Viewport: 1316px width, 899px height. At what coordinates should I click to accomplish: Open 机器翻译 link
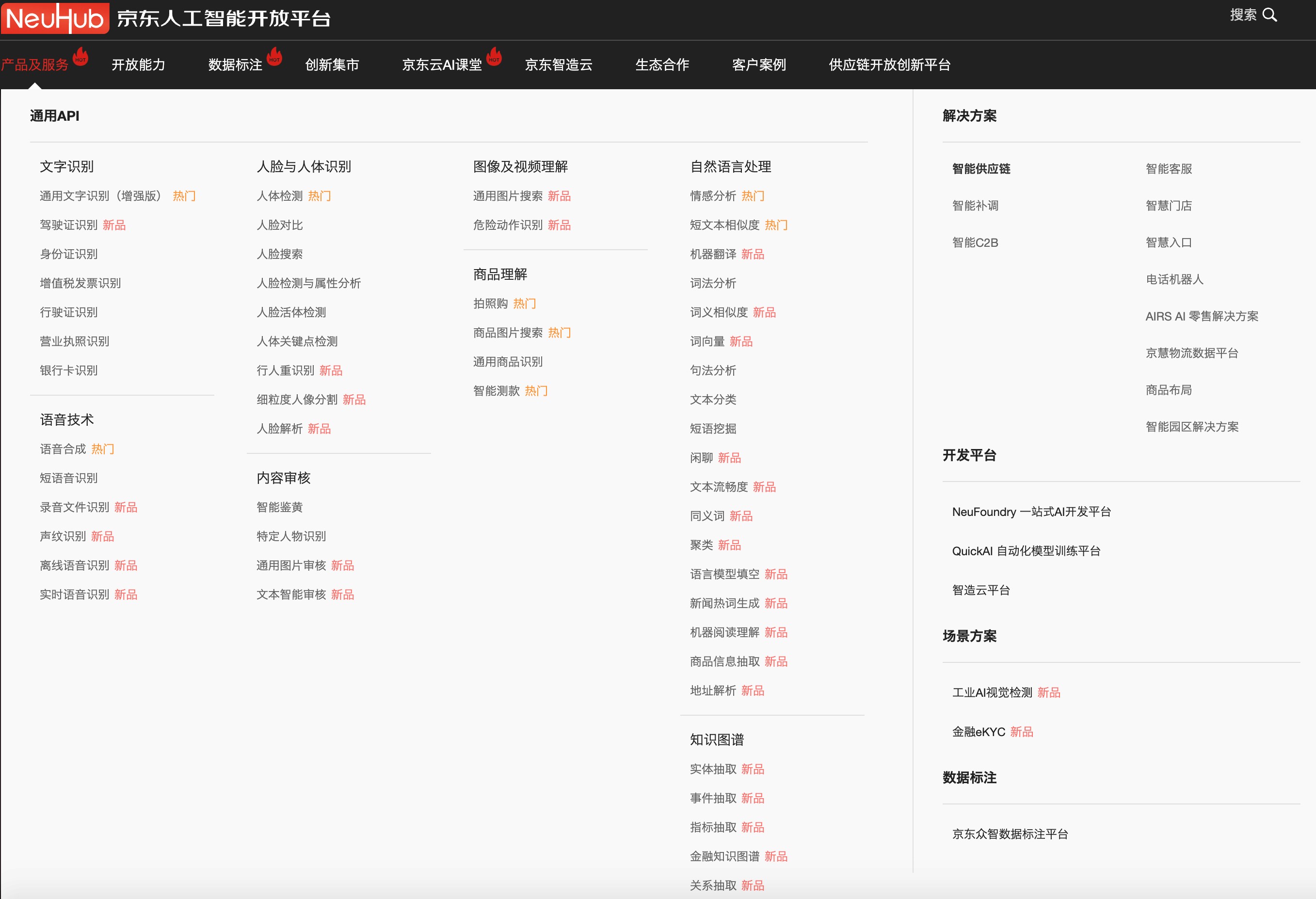713,254
